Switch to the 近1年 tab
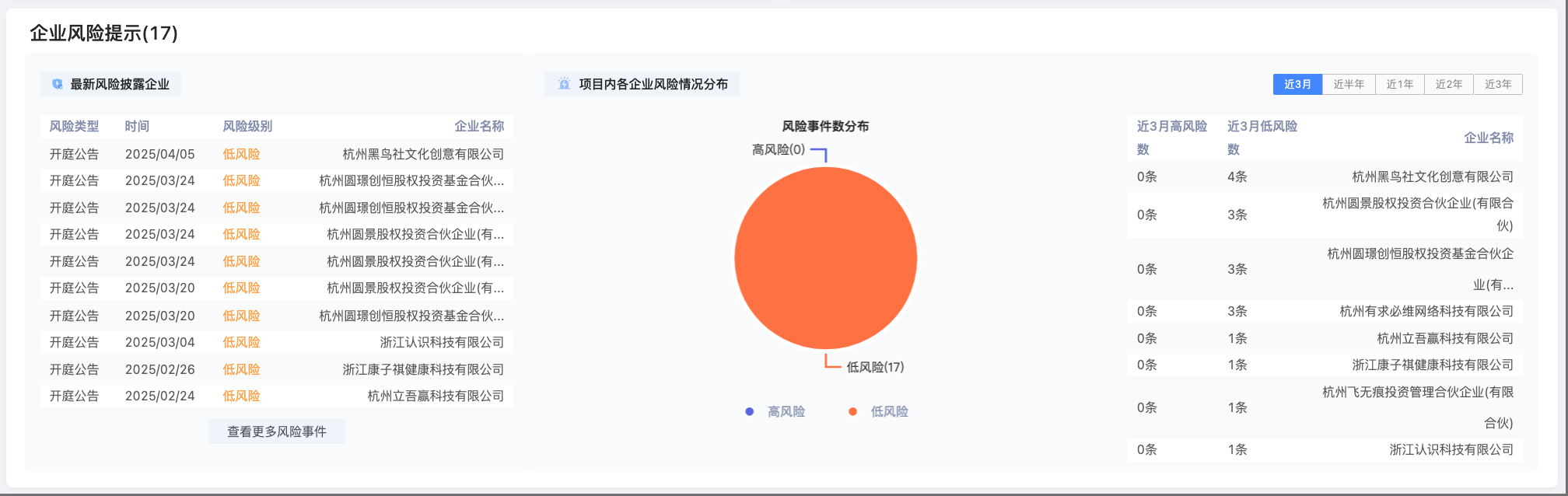The image size is (1568, 496). [x=1399, y=84]
